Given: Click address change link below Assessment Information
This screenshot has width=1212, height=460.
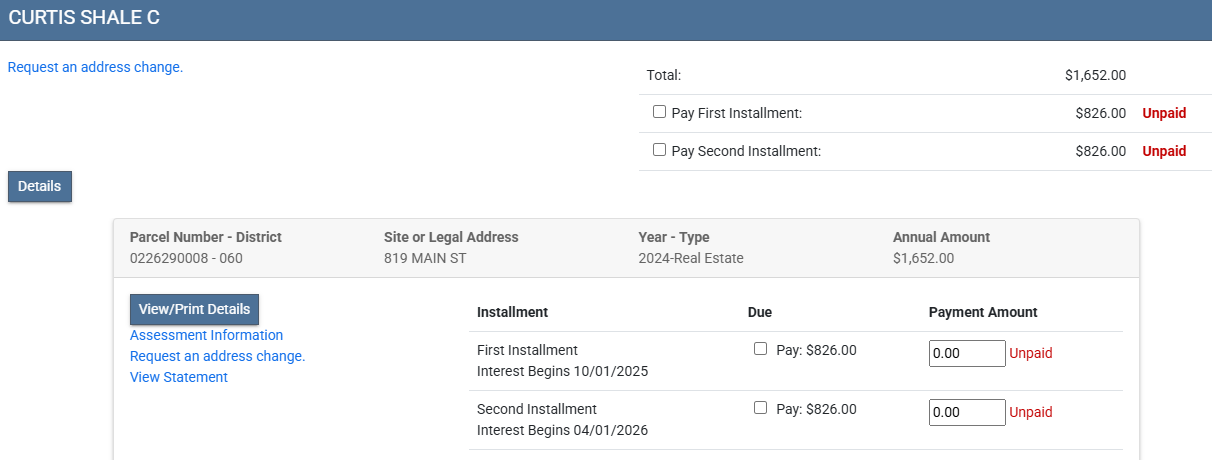Looking at the screenshot, I should pyautogui.click(x=217, y=356).
